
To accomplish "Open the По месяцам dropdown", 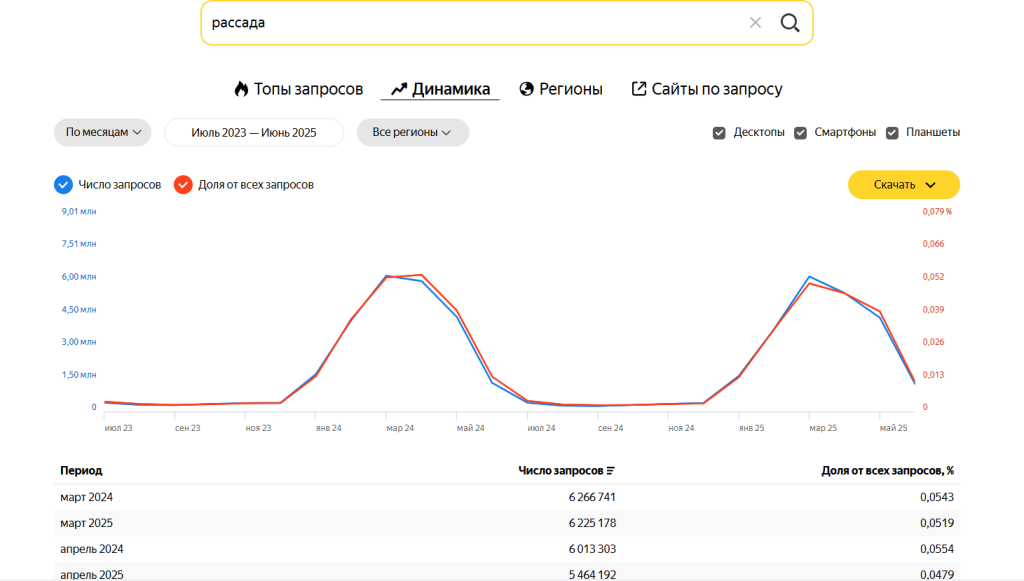I will (102, 132).
